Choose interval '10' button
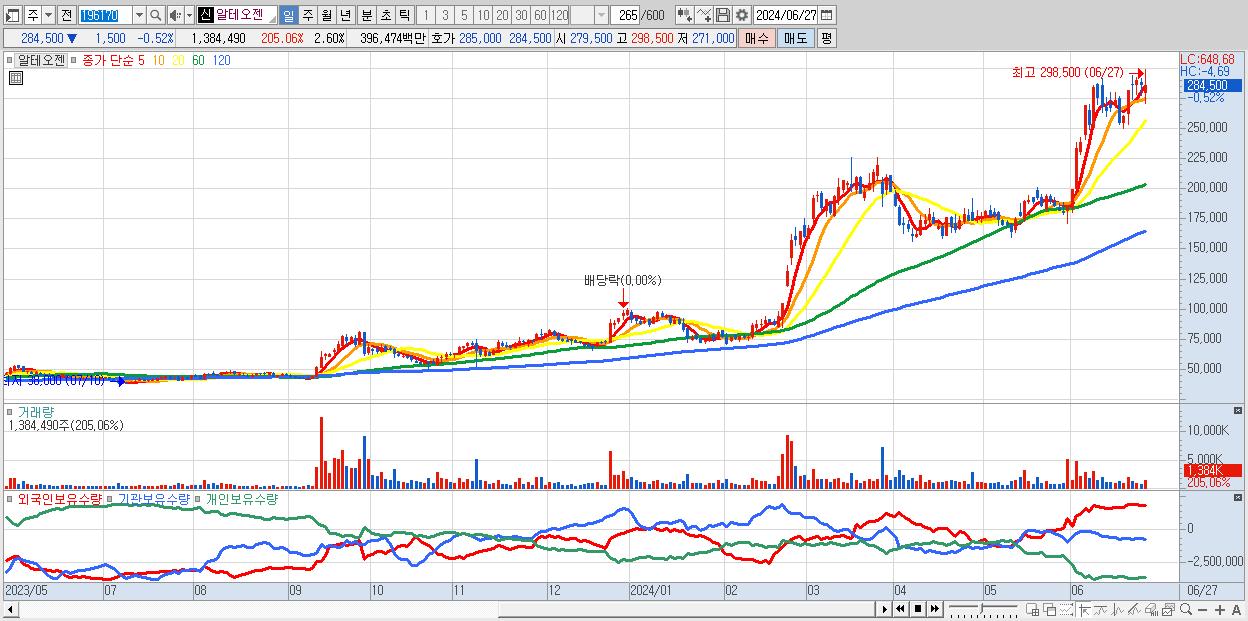 [x=483, y=15]
